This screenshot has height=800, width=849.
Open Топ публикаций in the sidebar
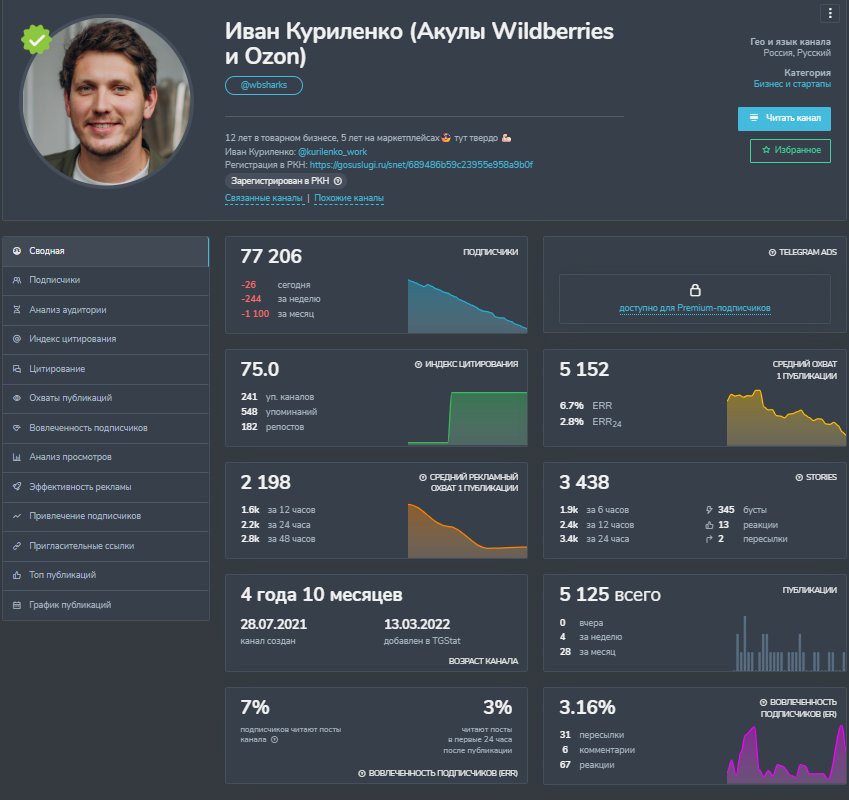[x=106, y=575]
